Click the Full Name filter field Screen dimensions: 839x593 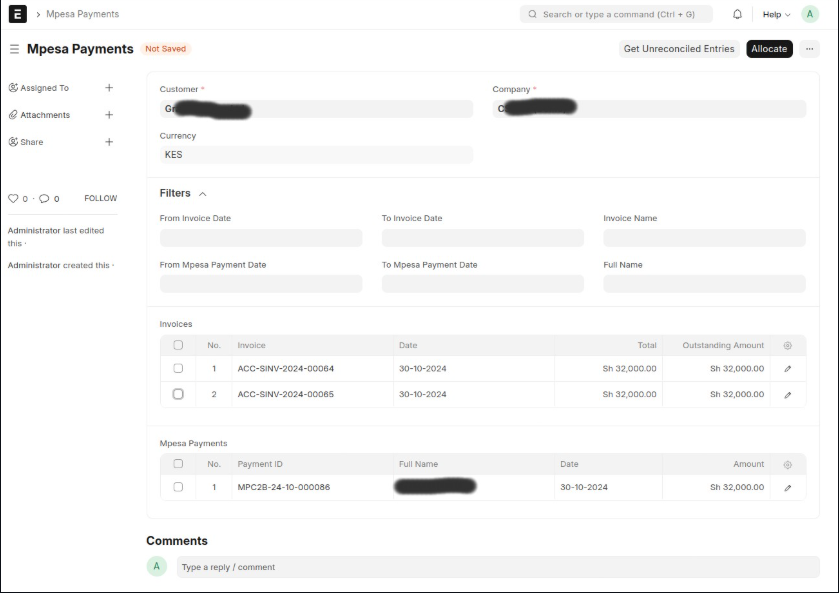704,284
